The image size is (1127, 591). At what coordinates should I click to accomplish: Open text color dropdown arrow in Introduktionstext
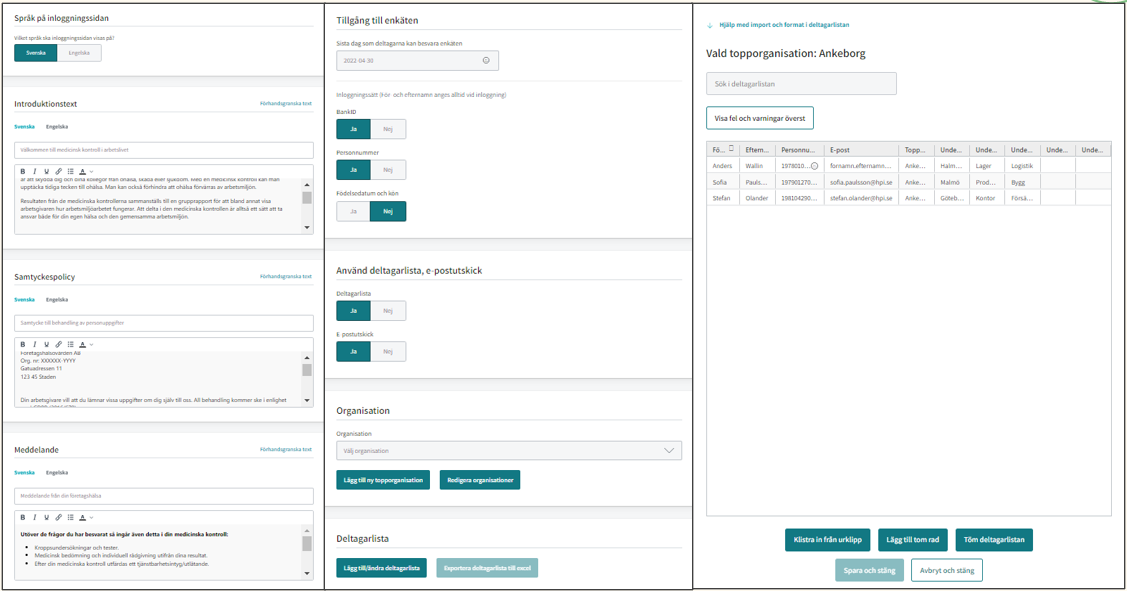(x=91, y=172)
